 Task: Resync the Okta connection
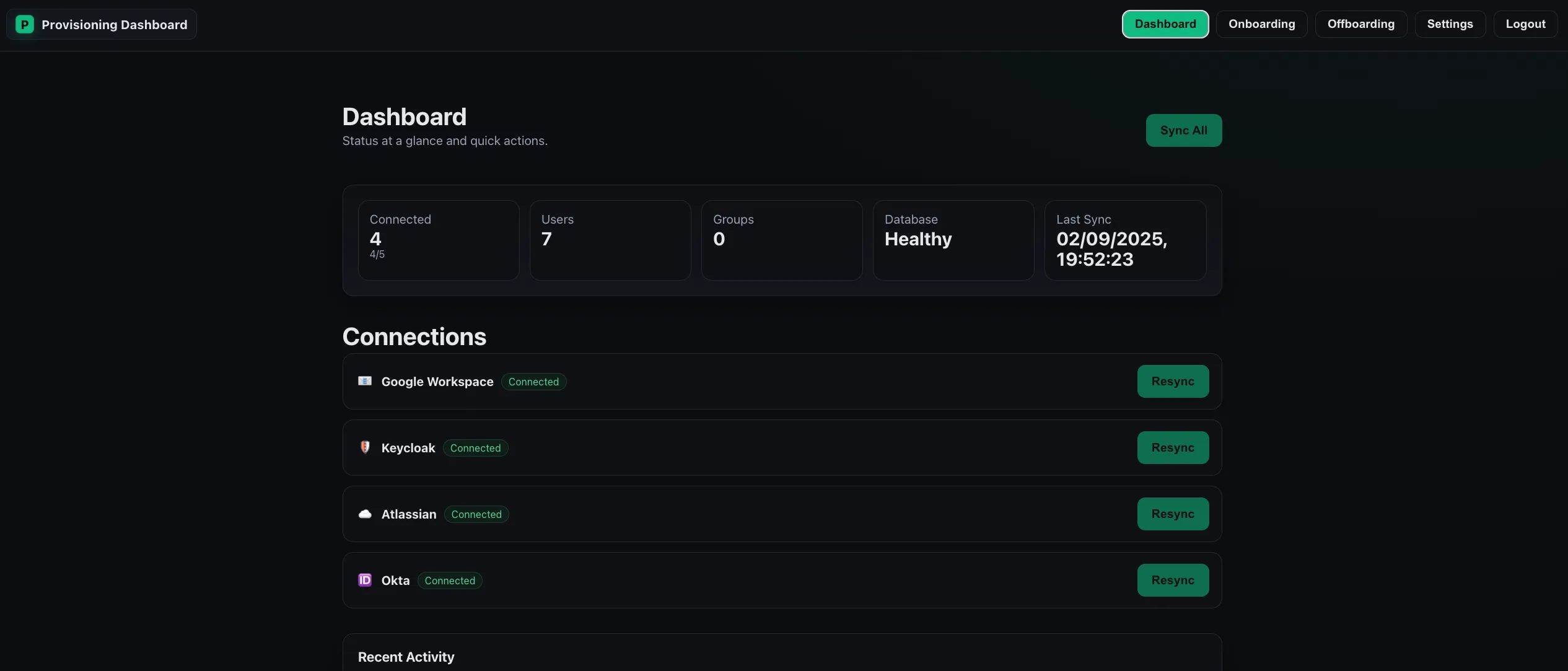tap(1173, 580)
